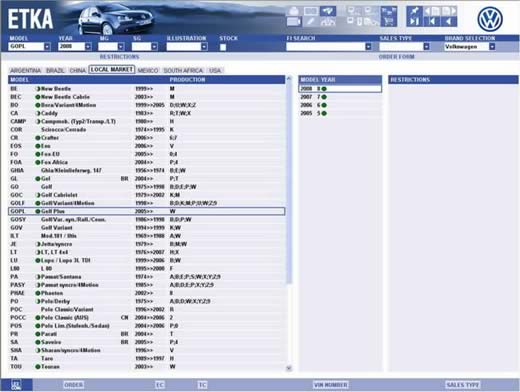Select the LOCAL MARKET tab
This screenshot has height=392, width=520.
112,69
